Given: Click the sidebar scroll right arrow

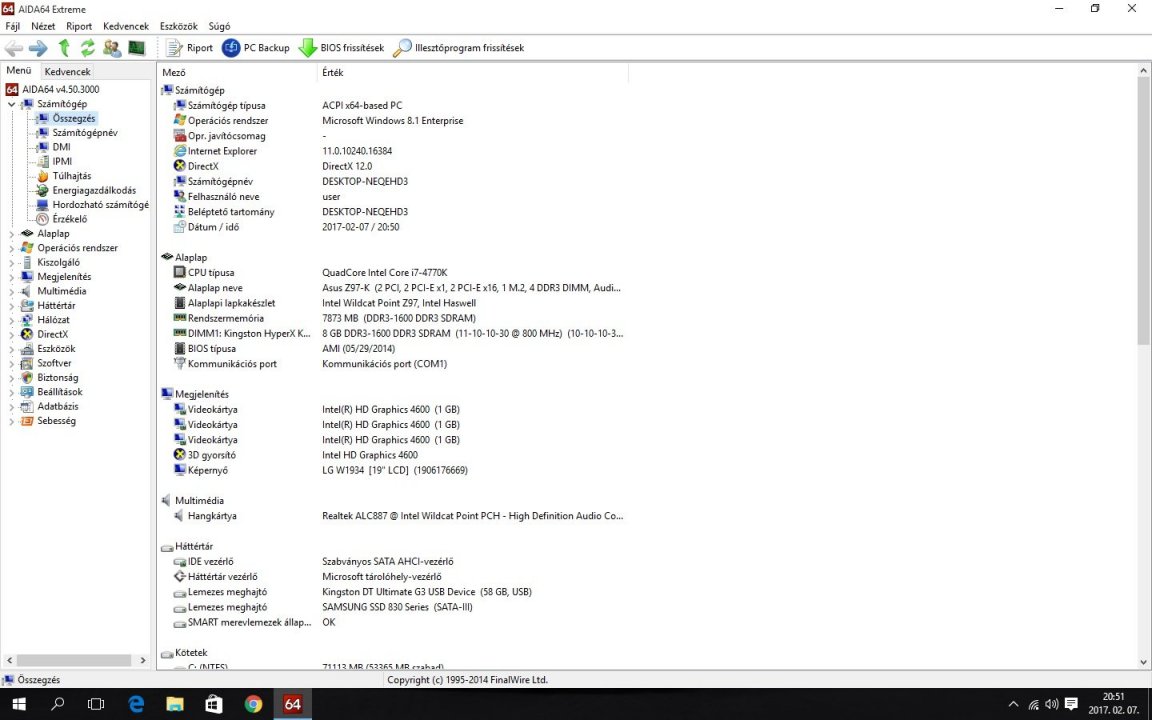Looking at the screenshot, I should [143, 660].
